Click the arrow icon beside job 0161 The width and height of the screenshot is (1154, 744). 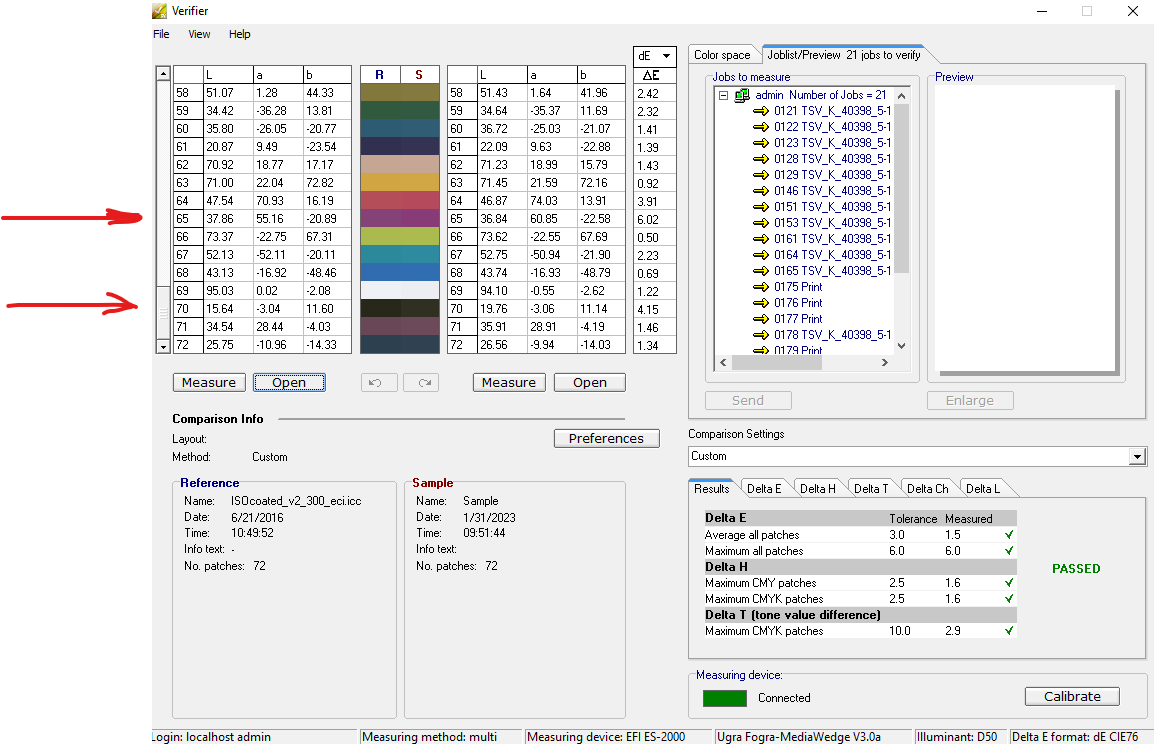tap(761, 239)
